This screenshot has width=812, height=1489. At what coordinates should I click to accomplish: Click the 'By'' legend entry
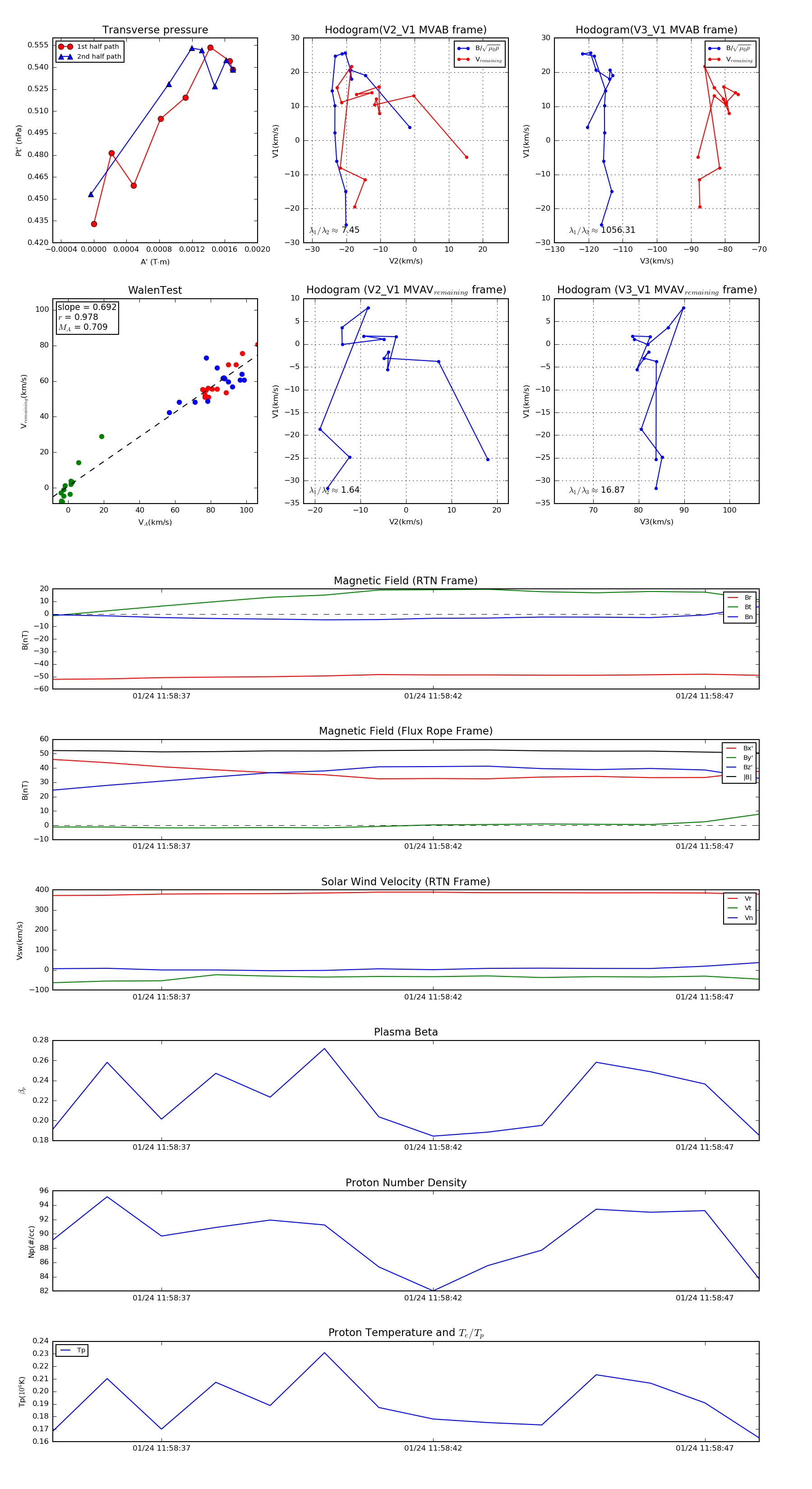coord(740,758)
